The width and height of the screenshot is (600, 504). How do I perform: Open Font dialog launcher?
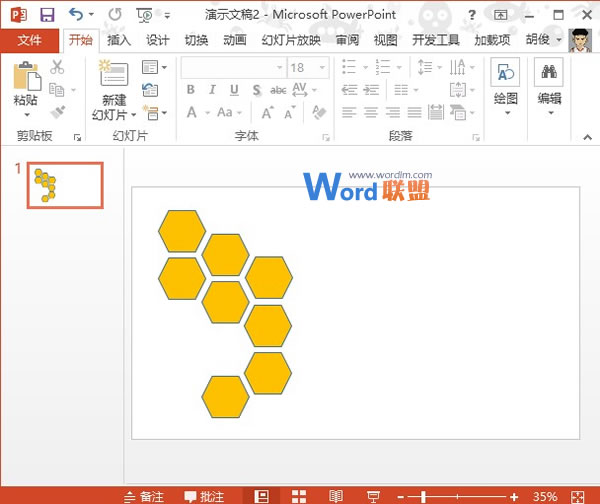tap(326, 137)
